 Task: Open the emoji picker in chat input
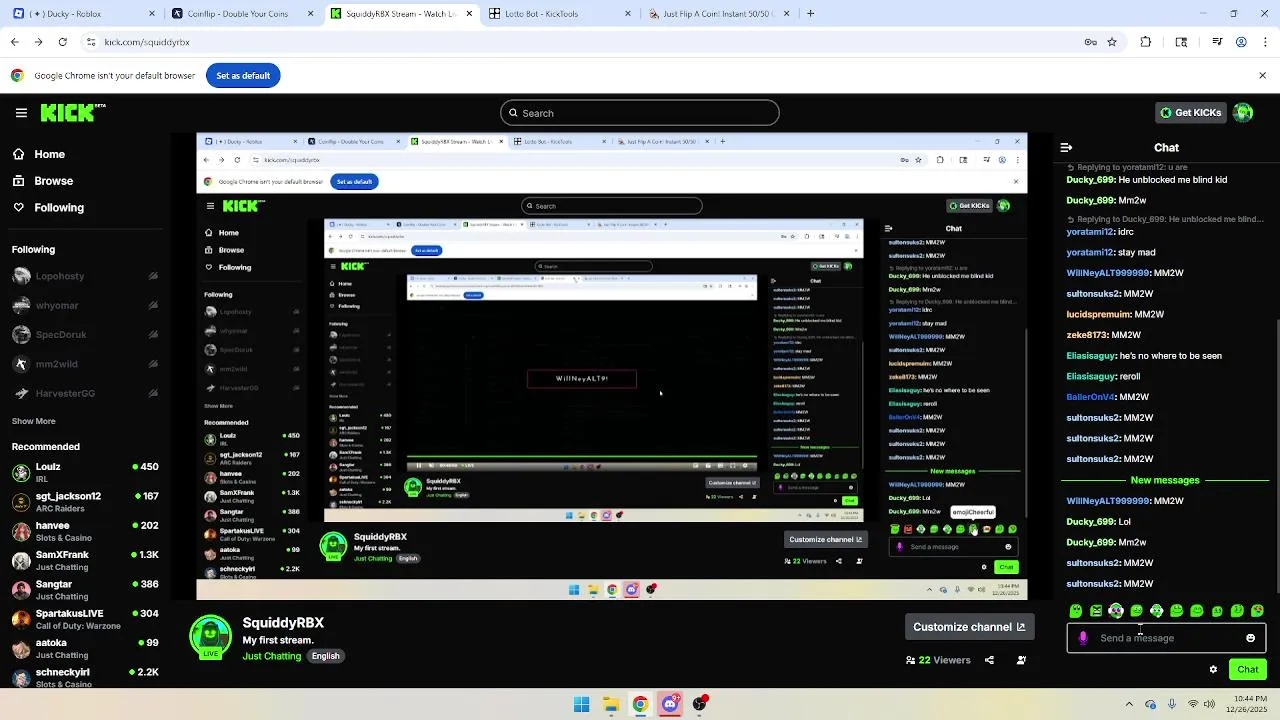point(1250,638)
